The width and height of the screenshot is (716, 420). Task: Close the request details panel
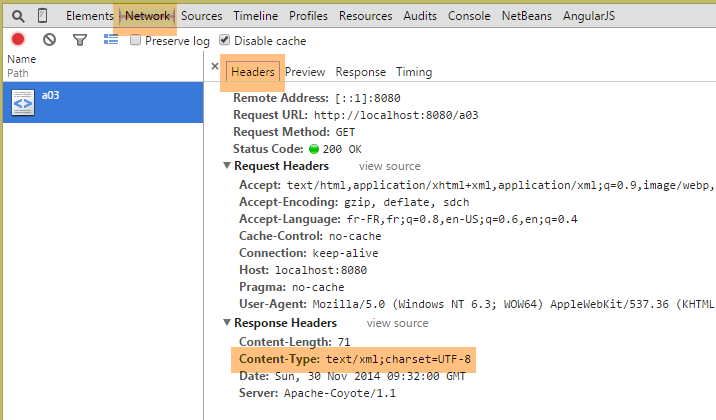(214, 66)
